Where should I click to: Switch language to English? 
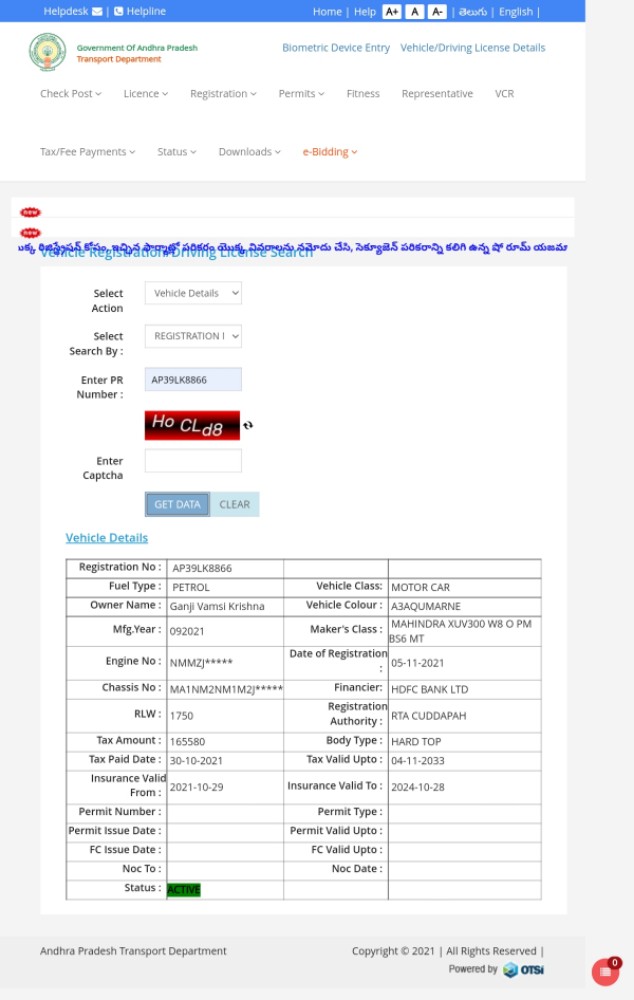515,11
